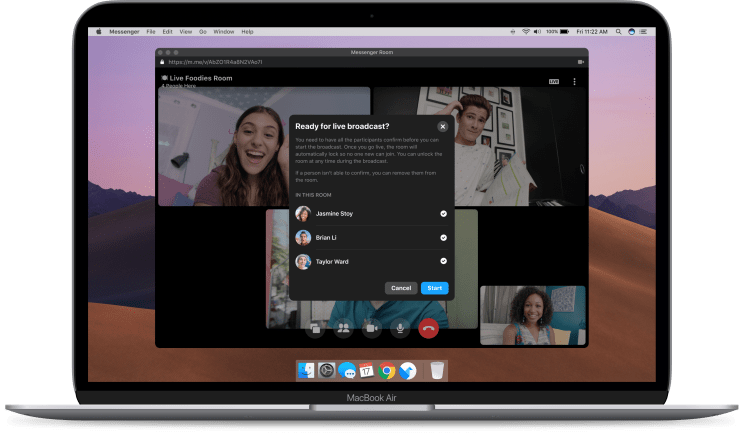Viewport: 742px width, 434px height.
Task: Open Finder from the Dock
Action: 306,371
